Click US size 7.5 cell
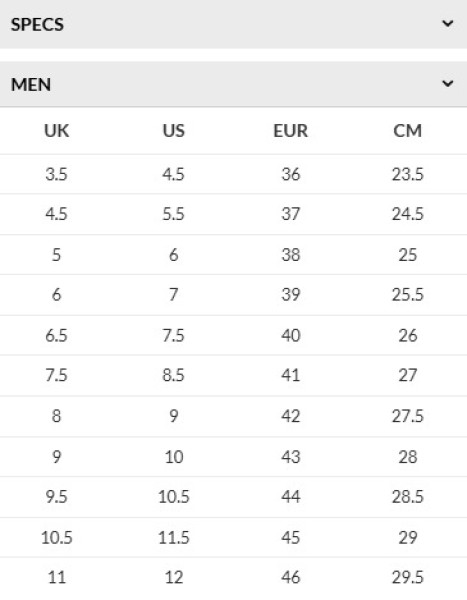The width and height of the screenshot is (467, 600). click(x=173, y=336)
